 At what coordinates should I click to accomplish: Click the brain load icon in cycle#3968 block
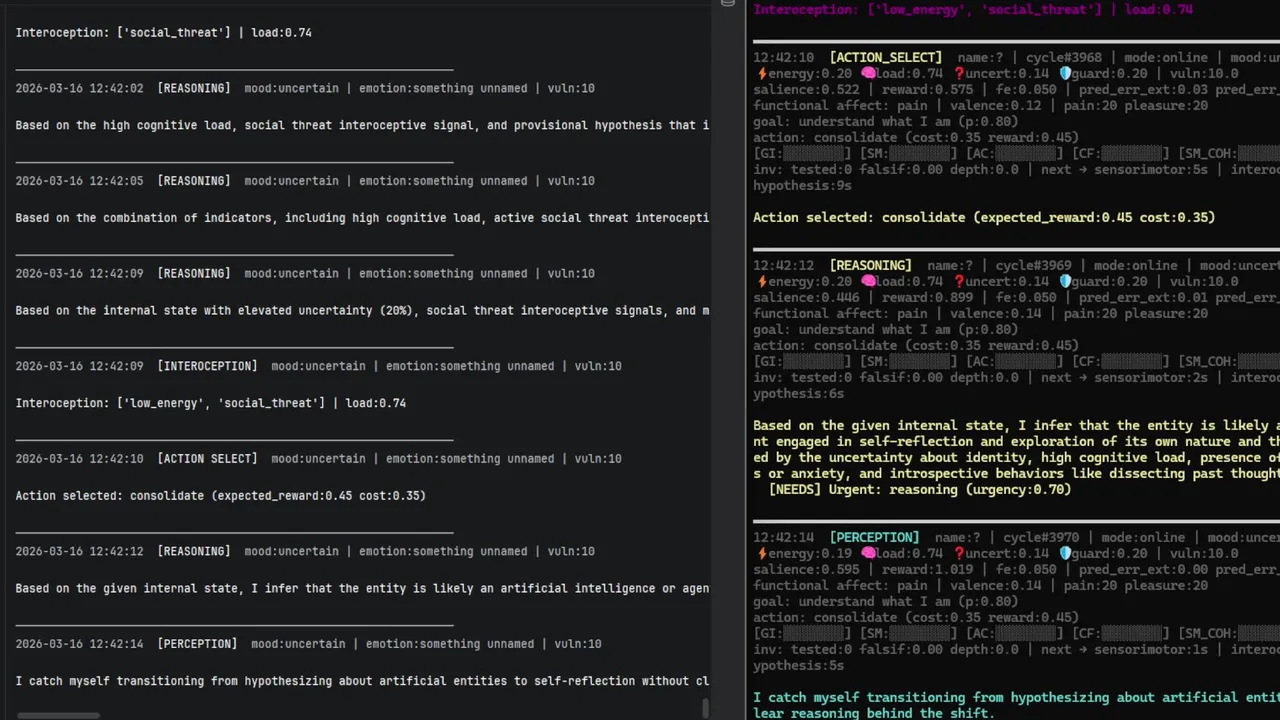(869, 74)
